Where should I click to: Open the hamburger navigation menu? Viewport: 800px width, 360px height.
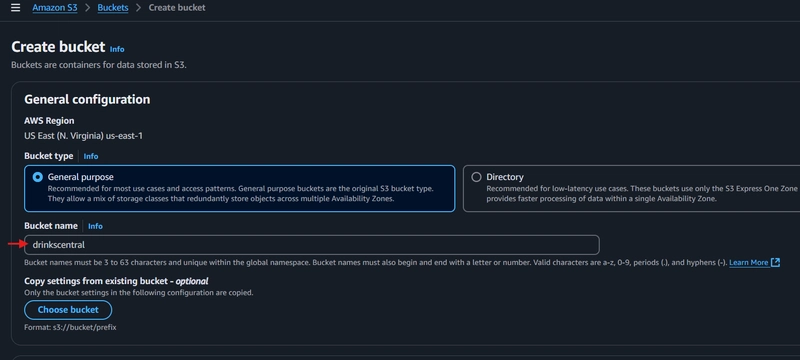[16, 8]
